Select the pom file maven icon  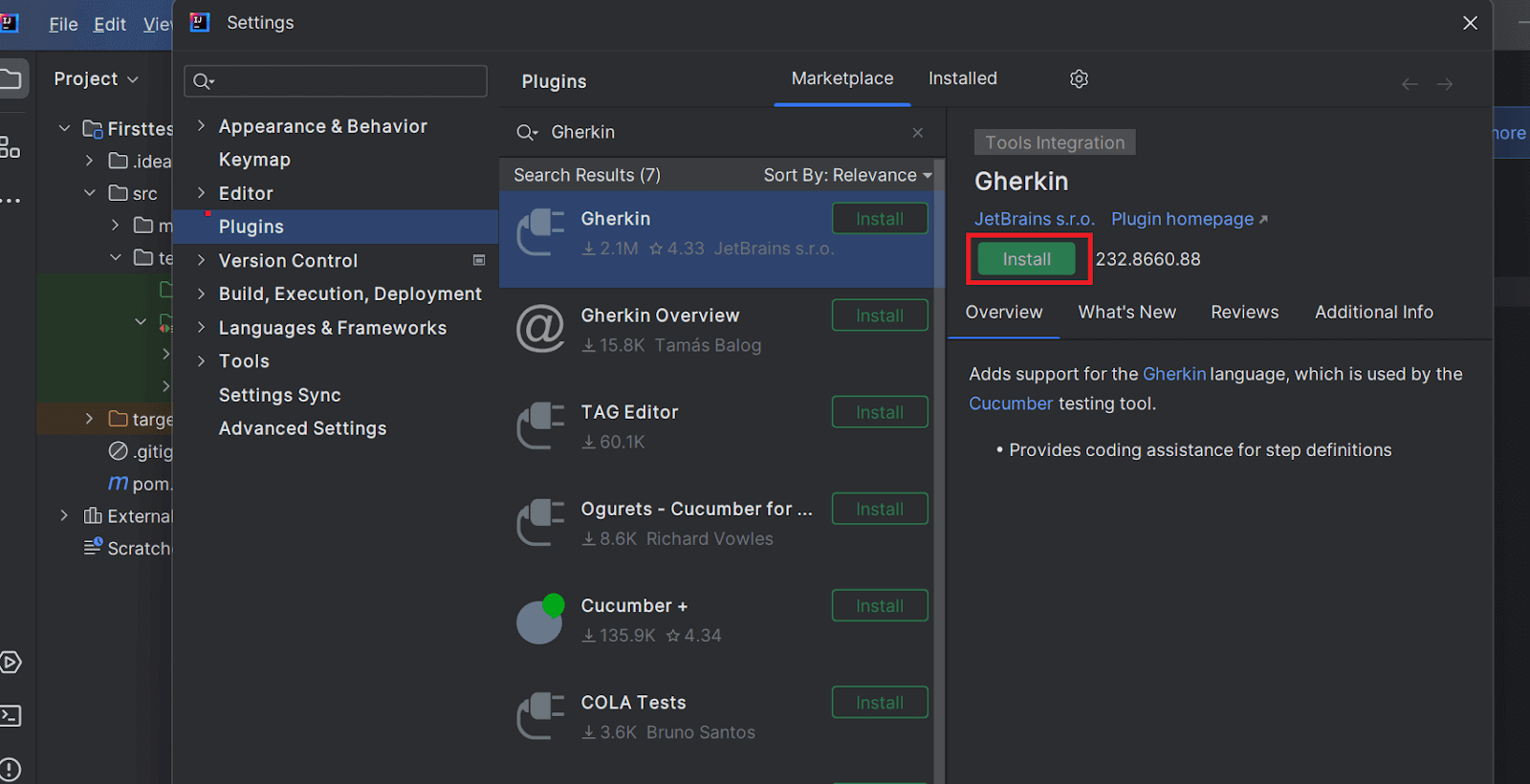click(x=118, y=483)
